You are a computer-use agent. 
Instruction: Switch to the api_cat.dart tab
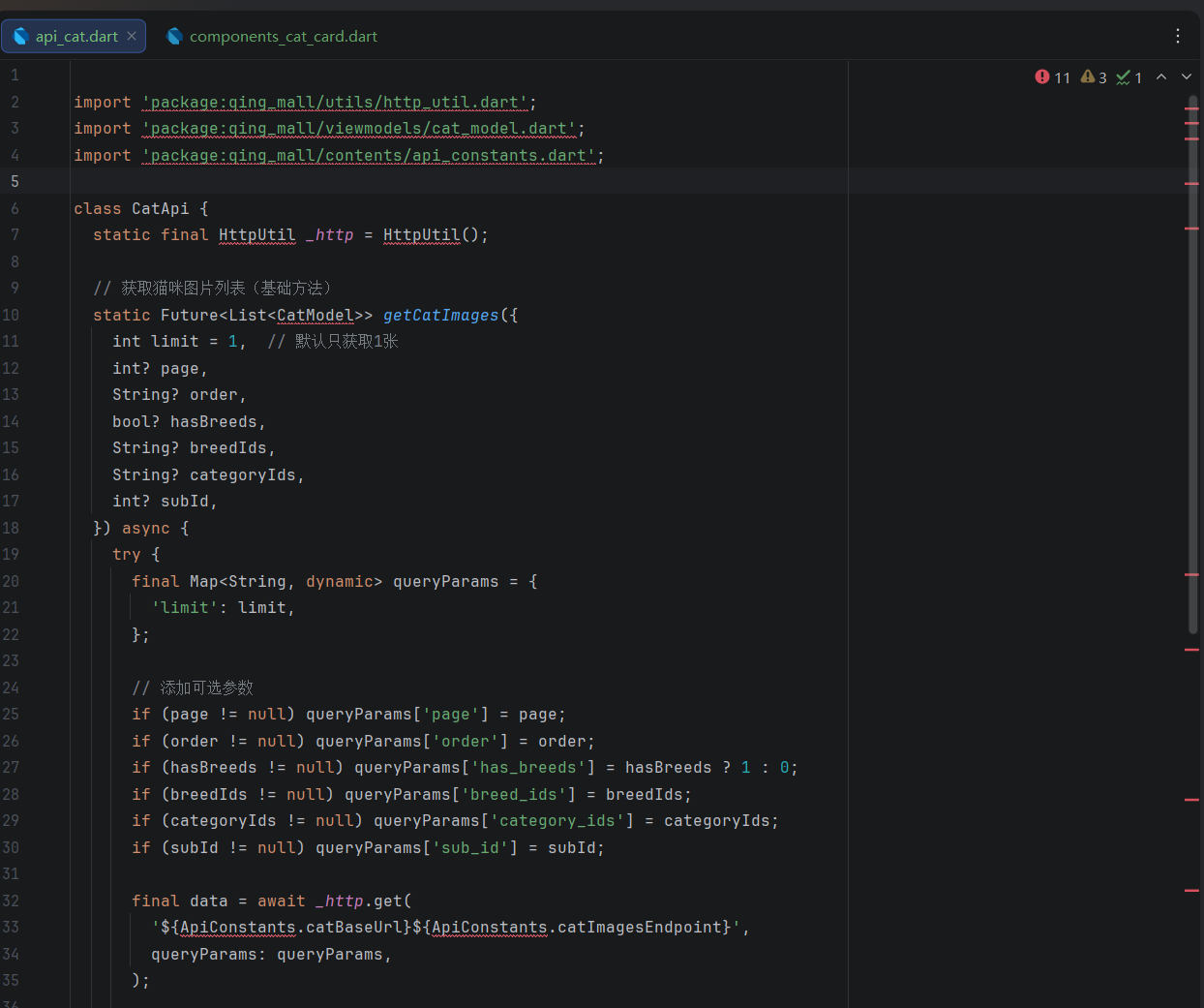coord(75,36)
